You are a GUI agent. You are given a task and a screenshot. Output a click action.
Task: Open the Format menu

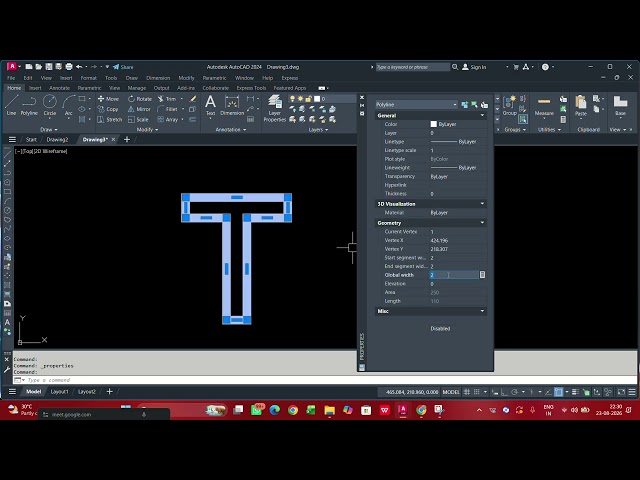pos(88,78)
